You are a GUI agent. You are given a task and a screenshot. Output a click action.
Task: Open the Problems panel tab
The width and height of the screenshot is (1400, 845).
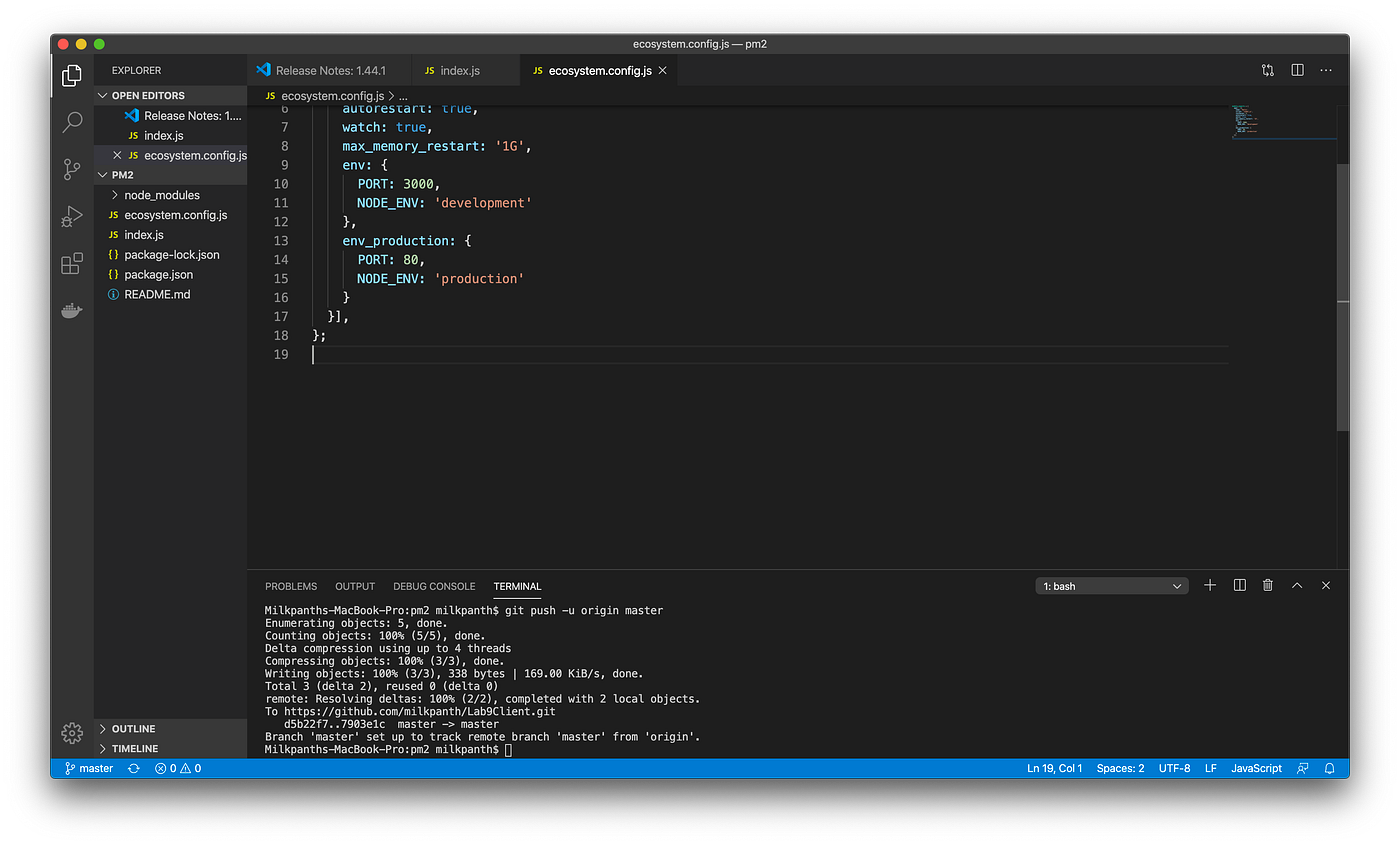click(x=291, y=586)
